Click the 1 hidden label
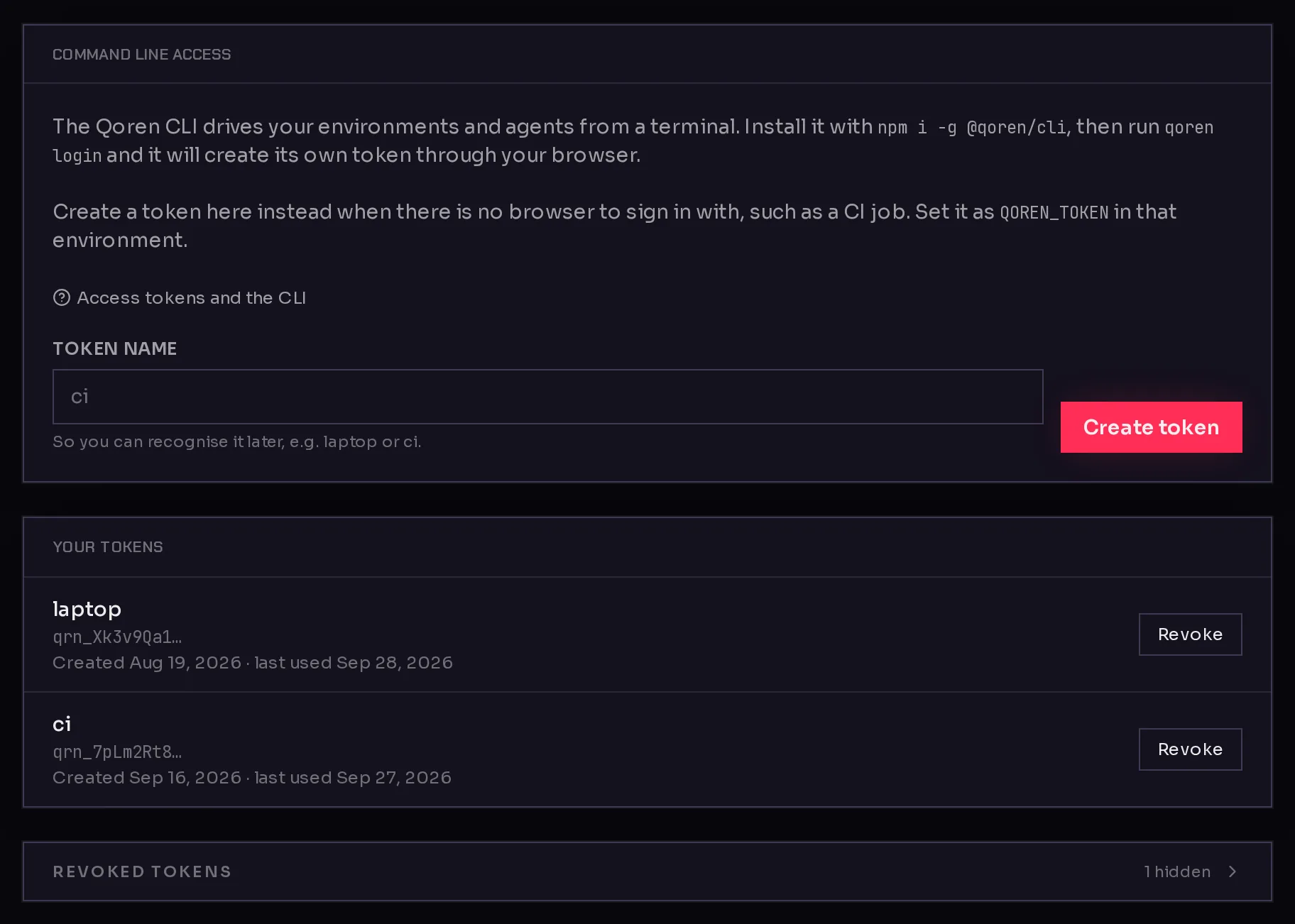1295x924 pixels. pos(1177,871)
